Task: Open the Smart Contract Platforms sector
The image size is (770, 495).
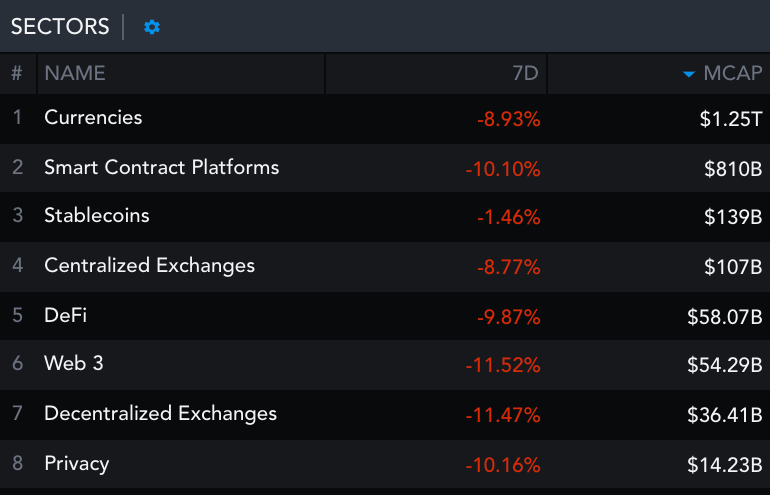Action: tap(162, 167)
